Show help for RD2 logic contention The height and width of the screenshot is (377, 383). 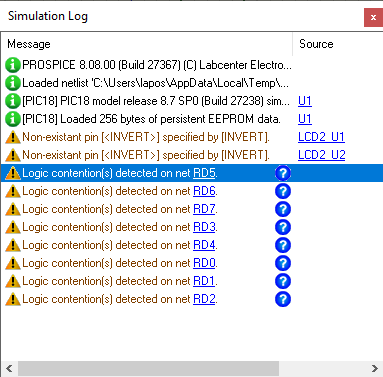pos(283,299)
